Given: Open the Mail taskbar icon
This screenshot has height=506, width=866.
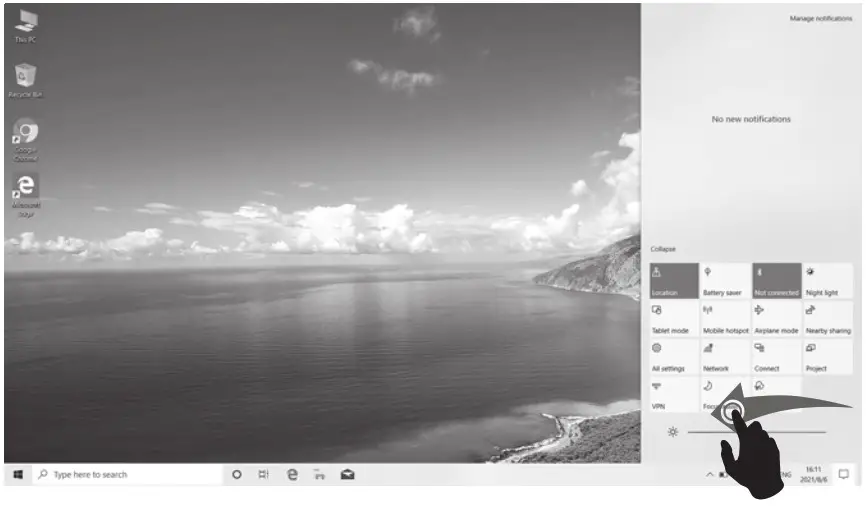Looking at the screenshot, I should pyautogui.click(x=347, y=475).
